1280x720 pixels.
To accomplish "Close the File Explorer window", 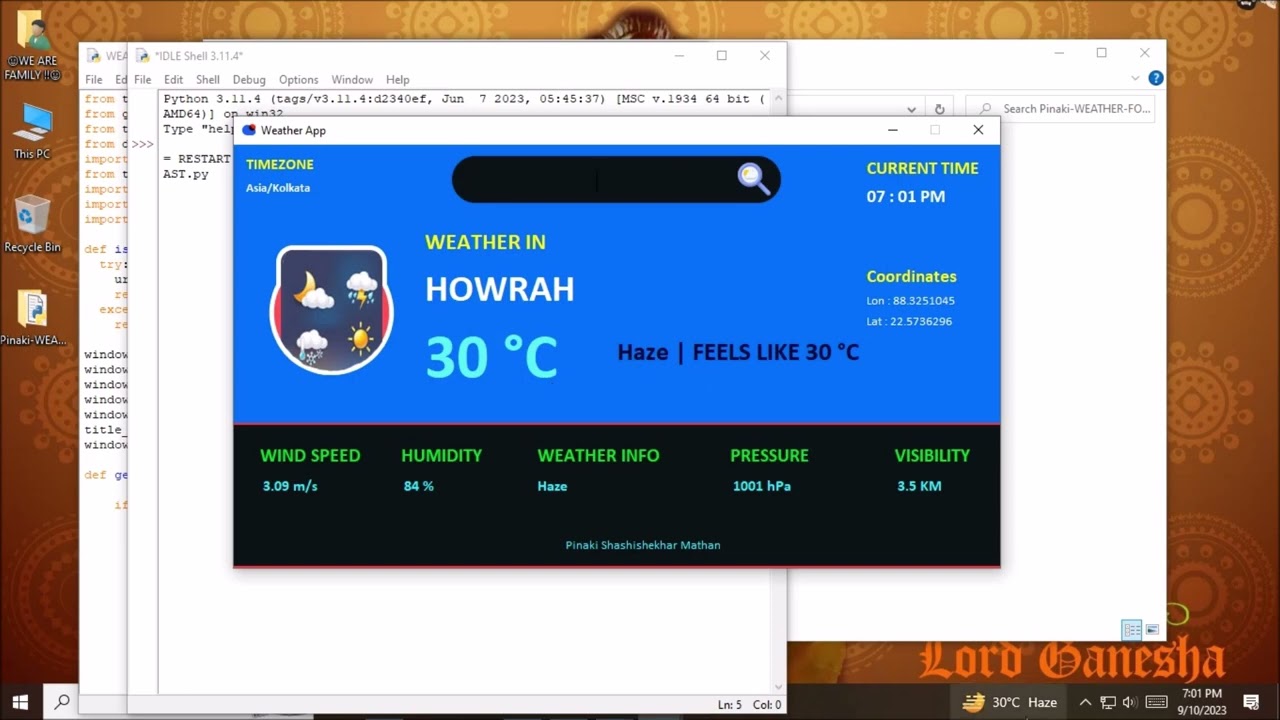I will click(1145, 53).
